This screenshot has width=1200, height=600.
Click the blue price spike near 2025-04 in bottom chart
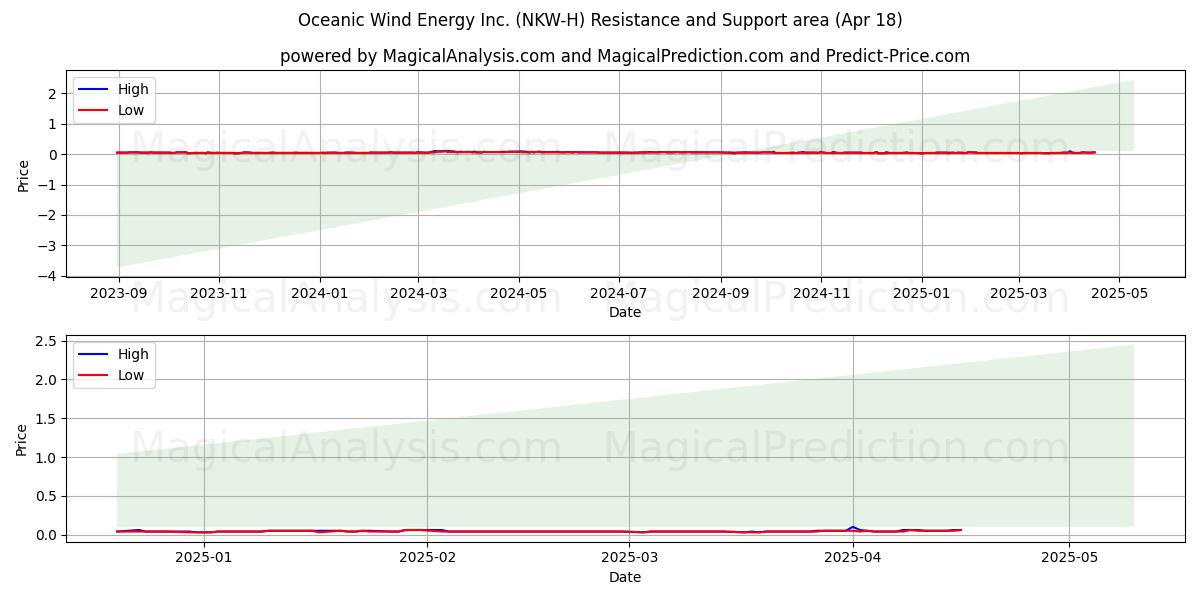click(852, 527)
